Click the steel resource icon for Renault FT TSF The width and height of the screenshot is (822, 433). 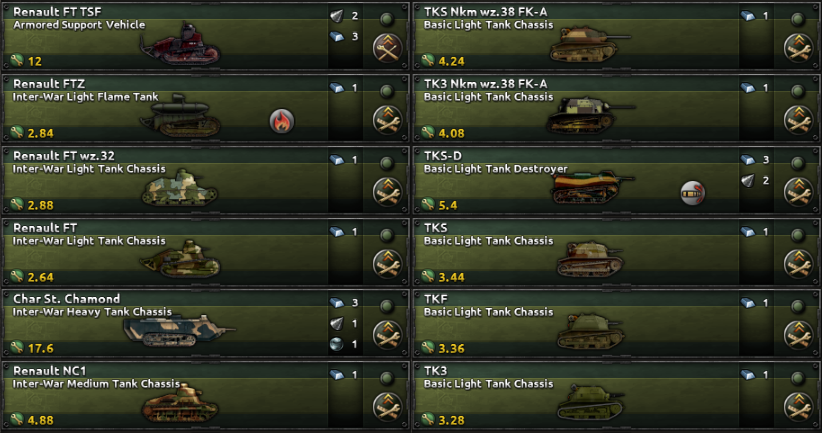pos(337,37)
